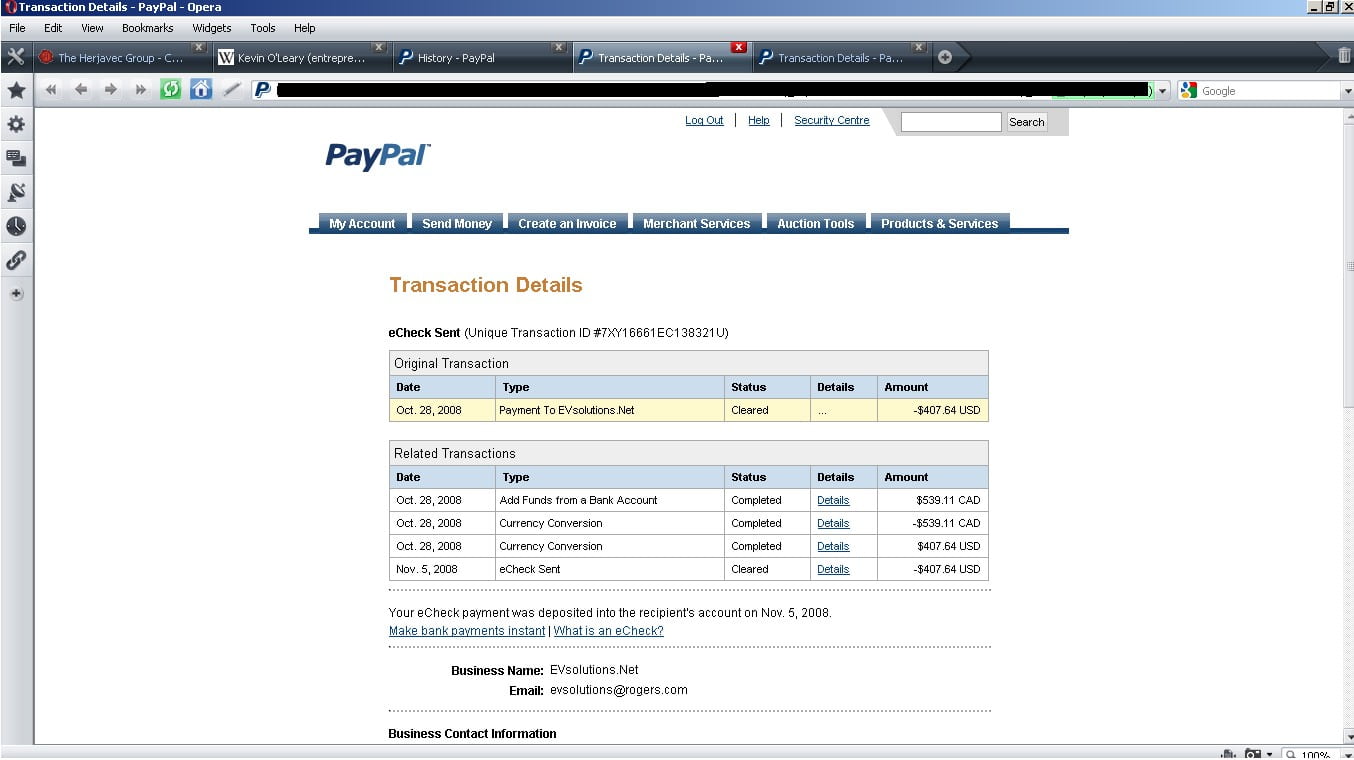
Task: Click the Fast Forward button
Action: pyautogui.click(x=141, y=90)
